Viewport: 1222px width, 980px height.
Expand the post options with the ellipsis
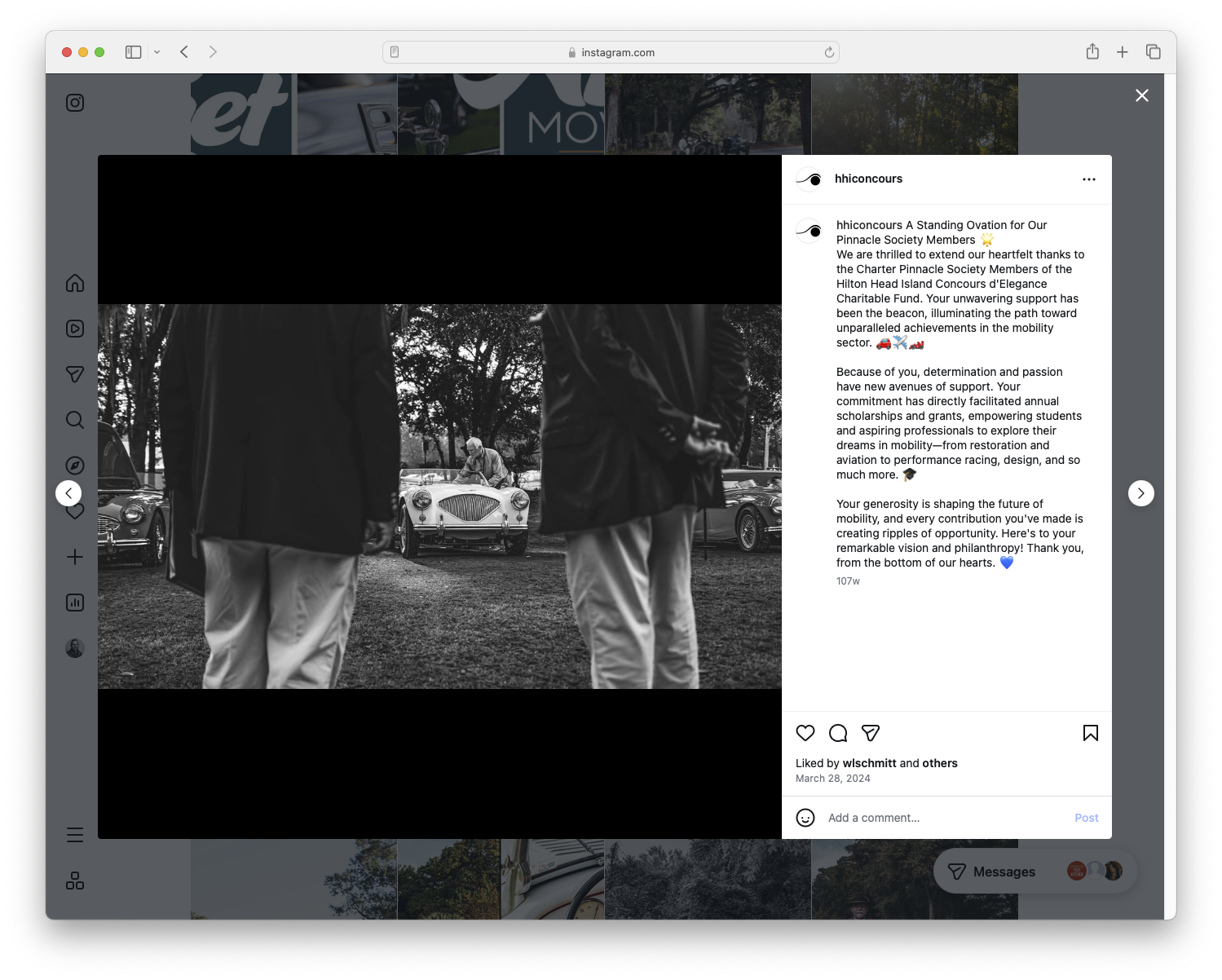(1089, 179)
